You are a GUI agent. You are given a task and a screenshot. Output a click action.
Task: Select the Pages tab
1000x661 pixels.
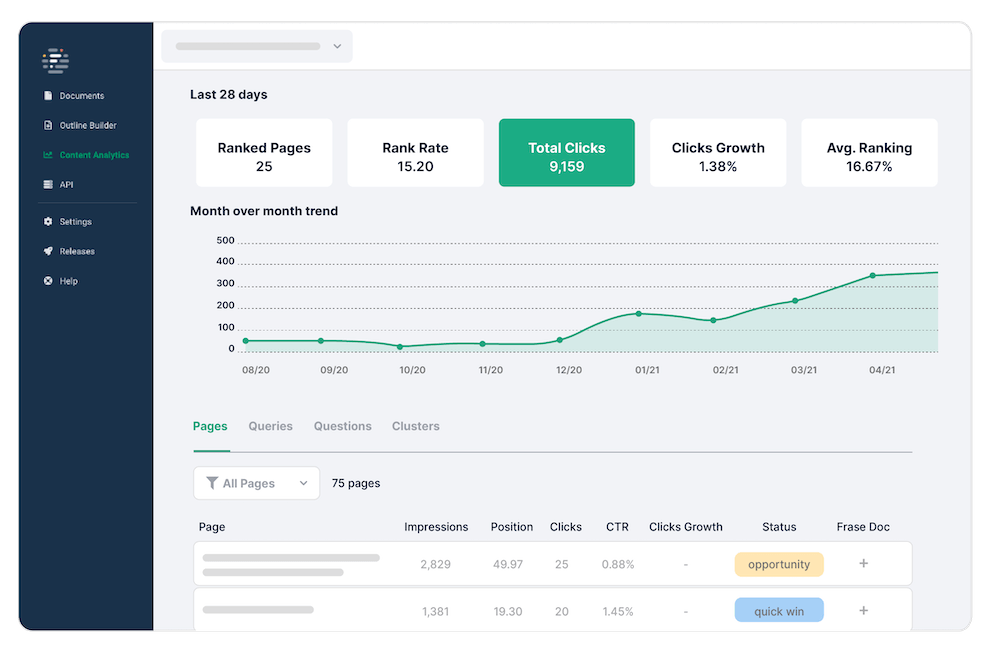(x=210, y=426)
